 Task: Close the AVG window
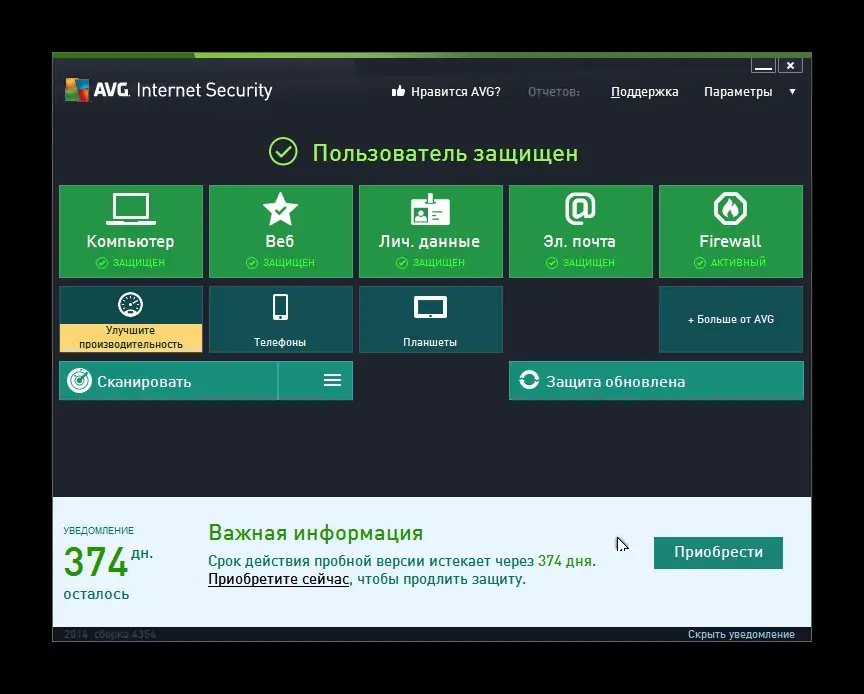click(x=790, y=66)
